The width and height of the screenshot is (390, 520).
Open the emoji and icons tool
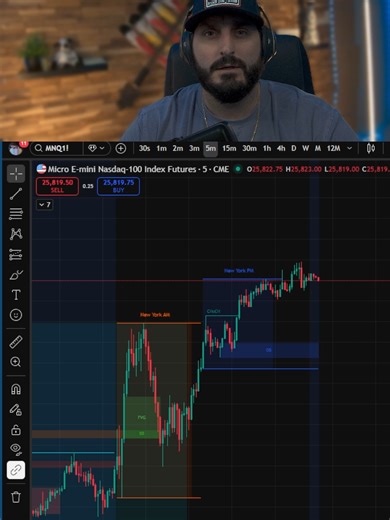click(16, 315)
